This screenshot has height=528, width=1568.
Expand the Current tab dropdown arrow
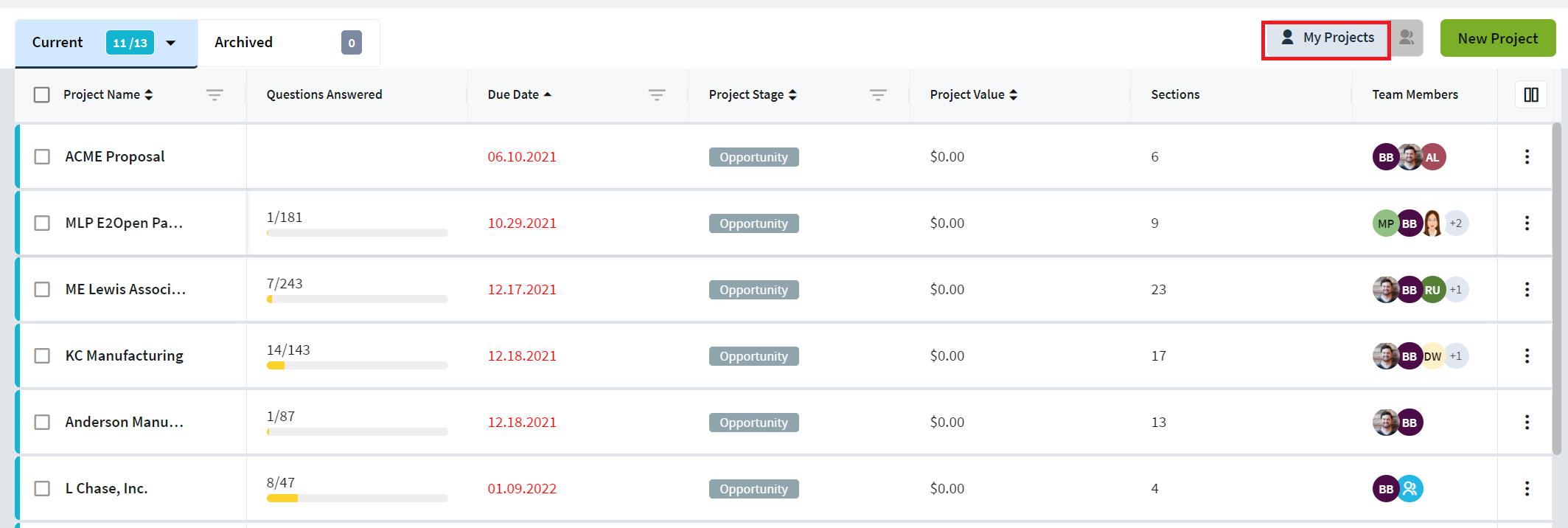(171, 43)
